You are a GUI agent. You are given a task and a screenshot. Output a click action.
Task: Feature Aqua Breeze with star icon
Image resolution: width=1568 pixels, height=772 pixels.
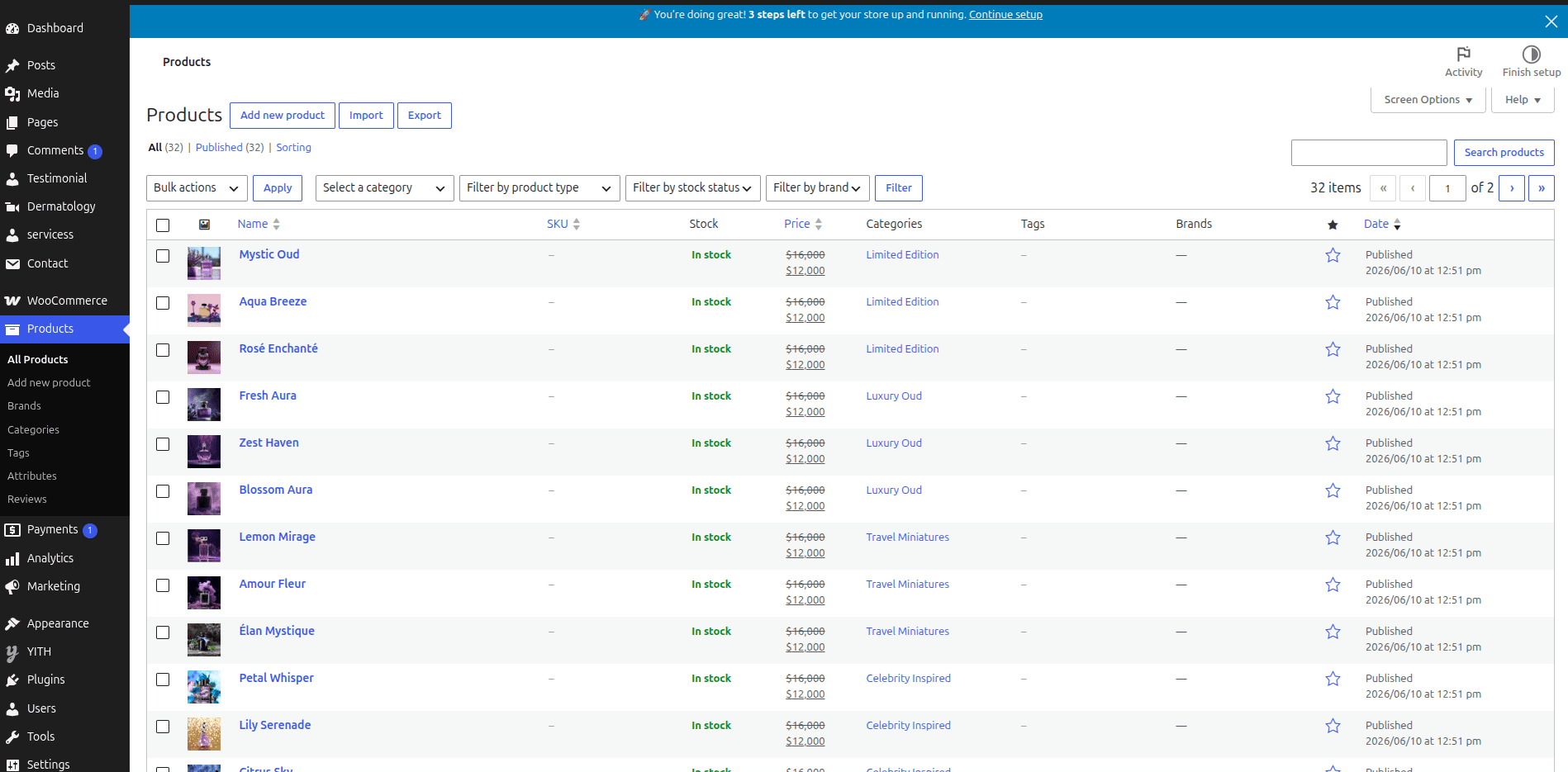pos(1333,302)
